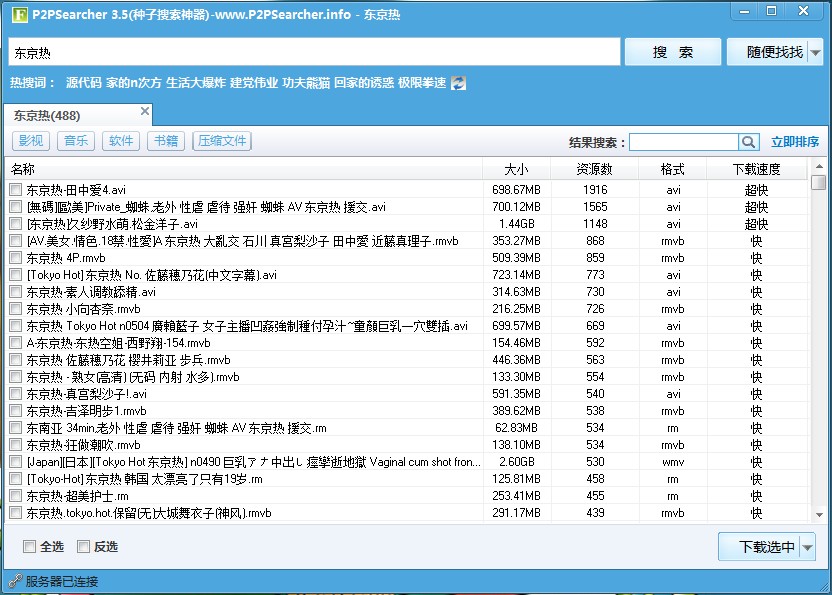
Task: Open the 下载选中 dropdown arrow
Action: [807, 547]
